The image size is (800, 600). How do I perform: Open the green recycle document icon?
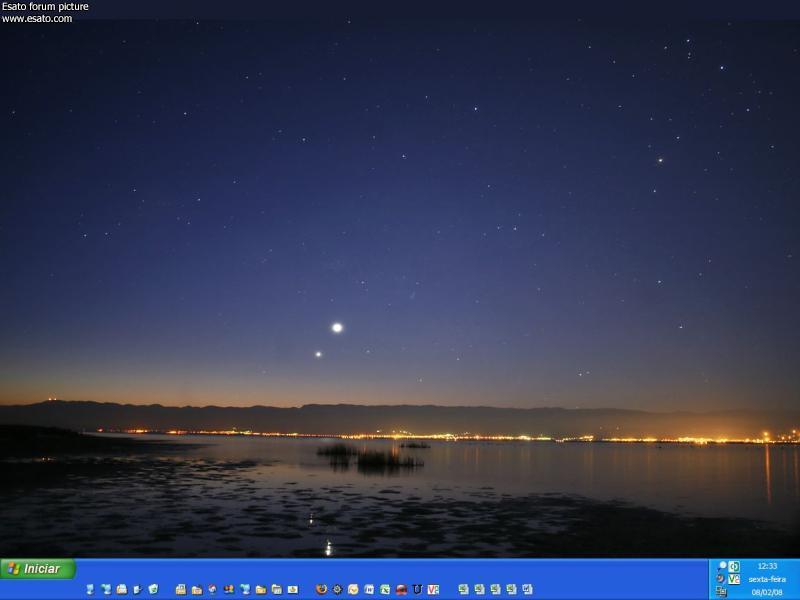tap(153, 589)
